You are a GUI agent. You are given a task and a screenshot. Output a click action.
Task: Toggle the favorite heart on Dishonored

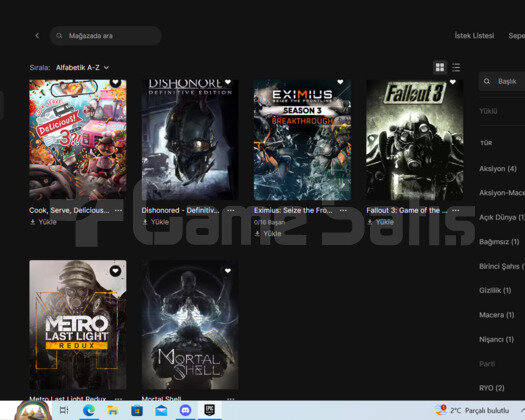[228, 82]
